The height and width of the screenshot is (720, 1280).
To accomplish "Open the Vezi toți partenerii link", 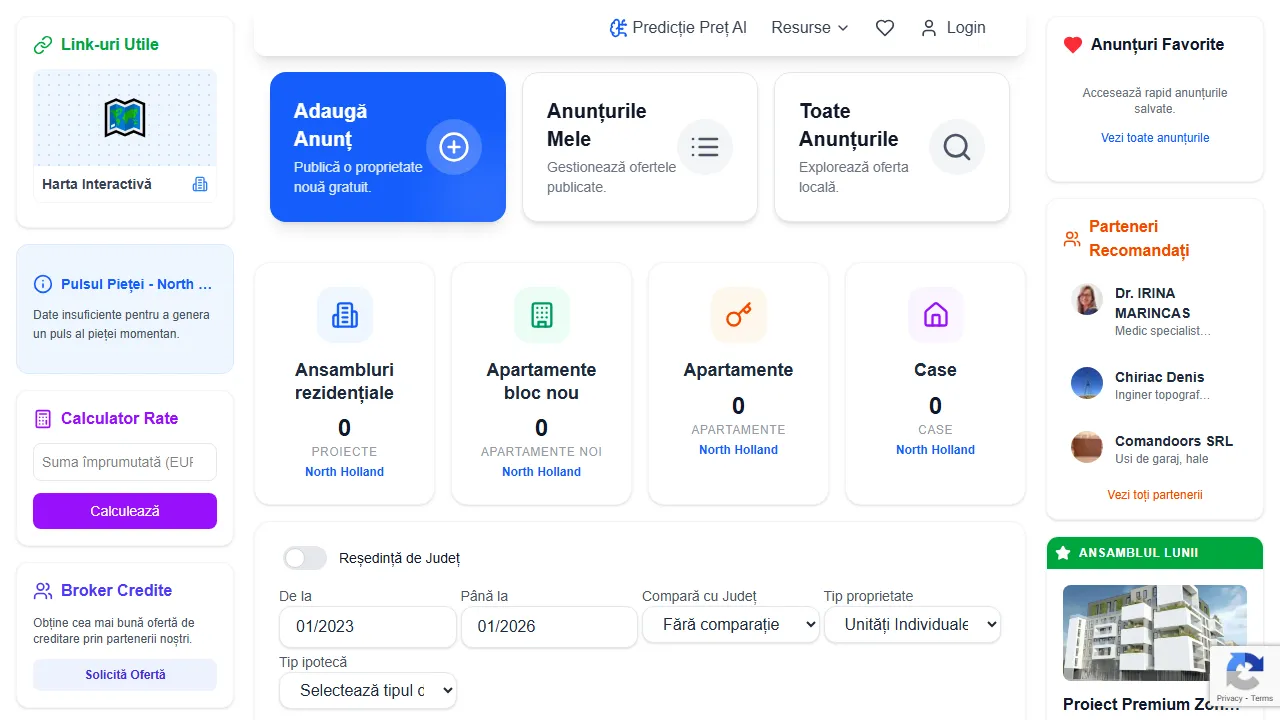I will pyautogui.click(x=1154, y=494).
